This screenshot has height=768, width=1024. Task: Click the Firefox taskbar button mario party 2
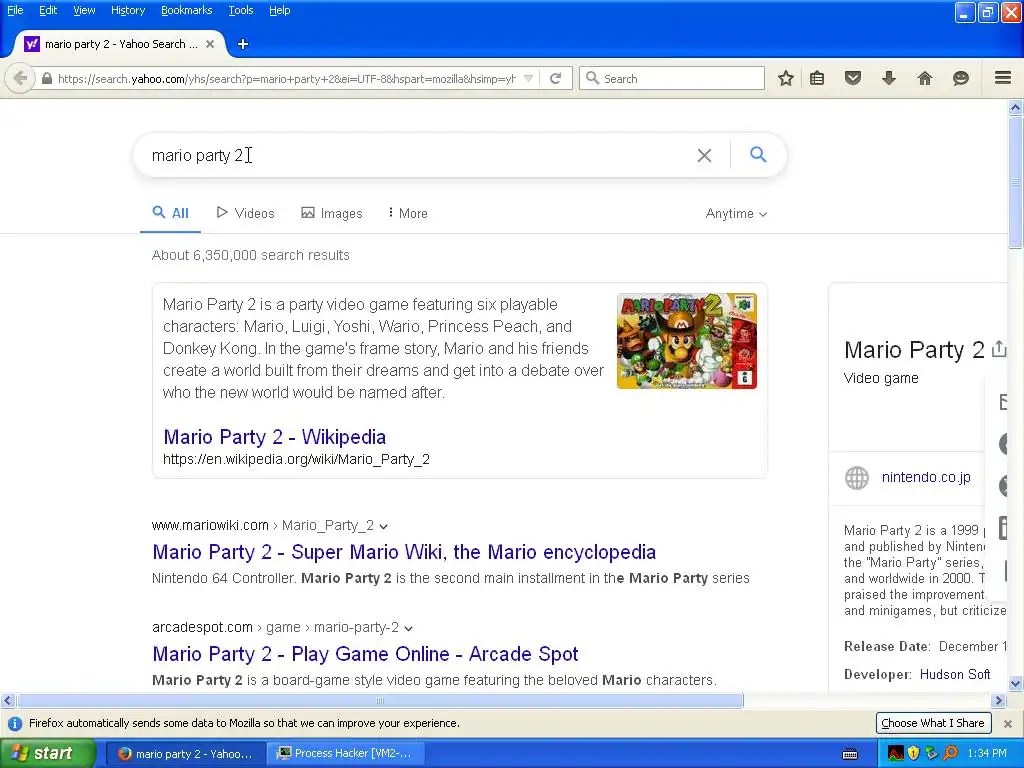(186, 754)
